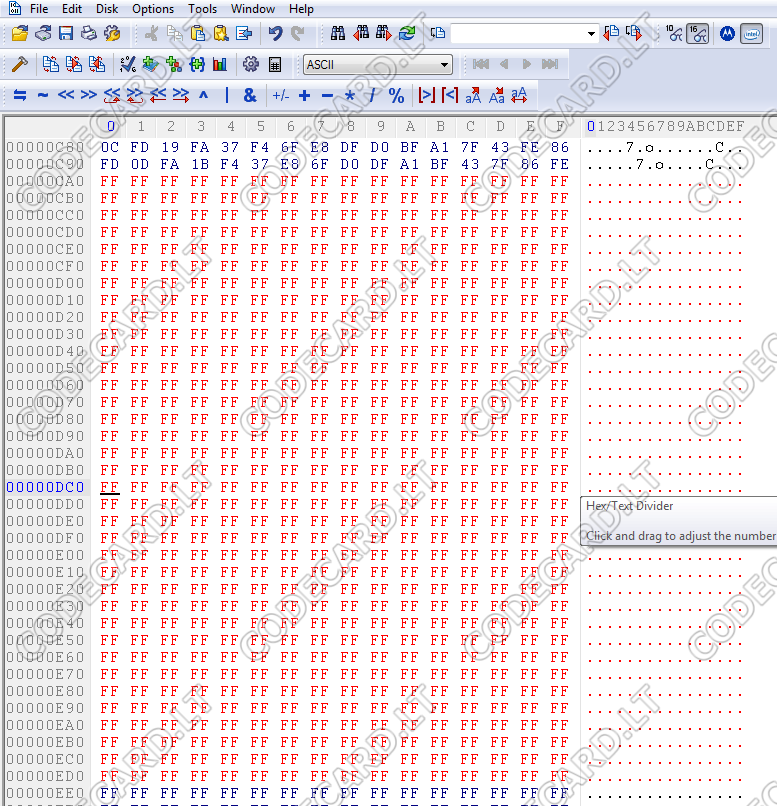This screenshot has width=777, height=806.
Task: Click the Find binoculars icon
Action: pyautogui.click(x=338, y=34)
